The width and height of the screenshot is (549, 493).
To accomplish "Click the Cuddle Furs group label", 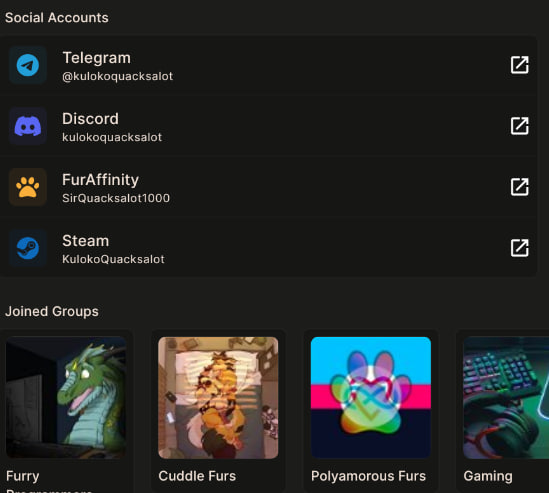I will tap(197, 476).
